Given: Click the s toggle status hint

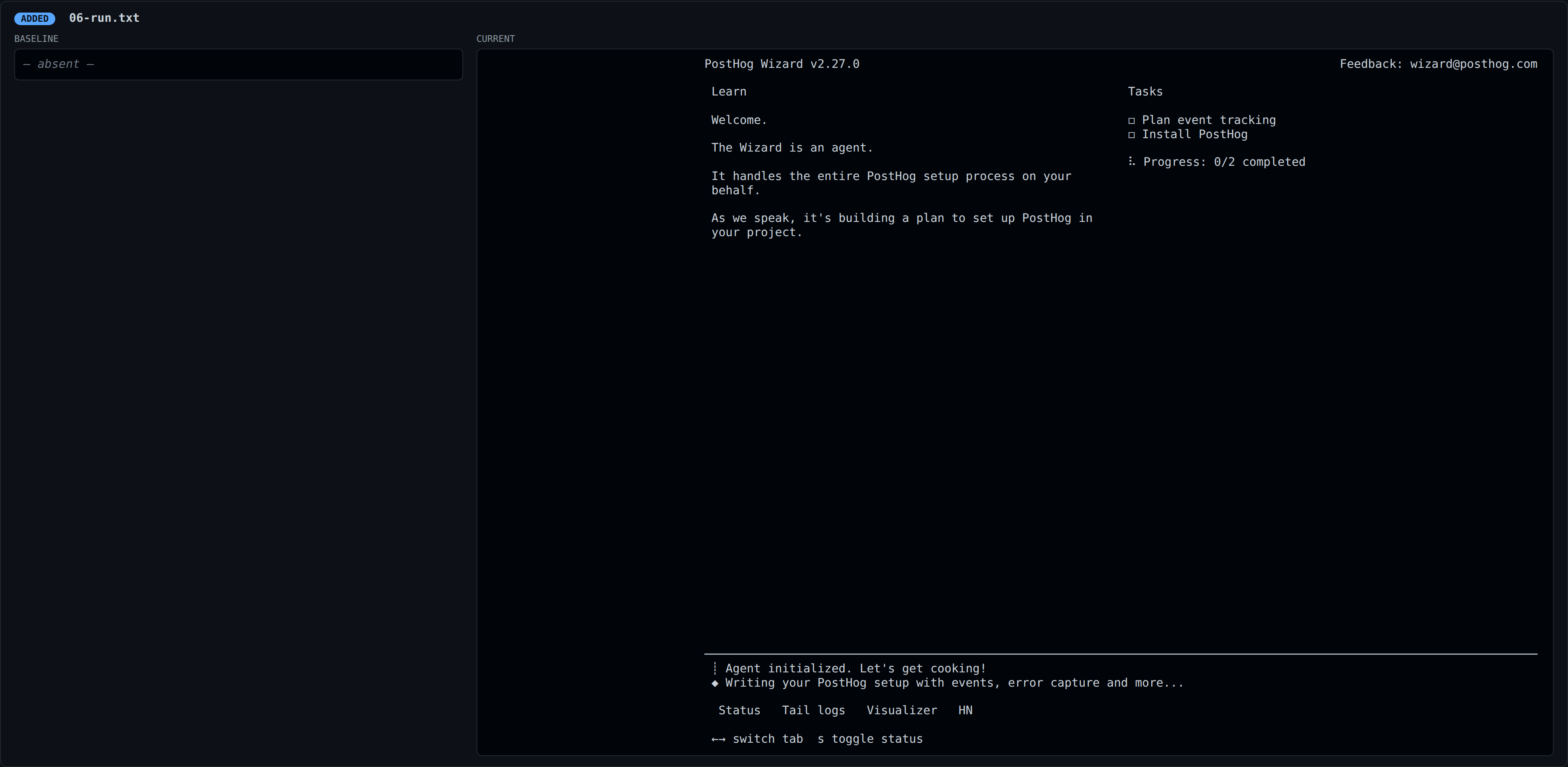Looking at the screenshot, I should click(x=870, y=739).
